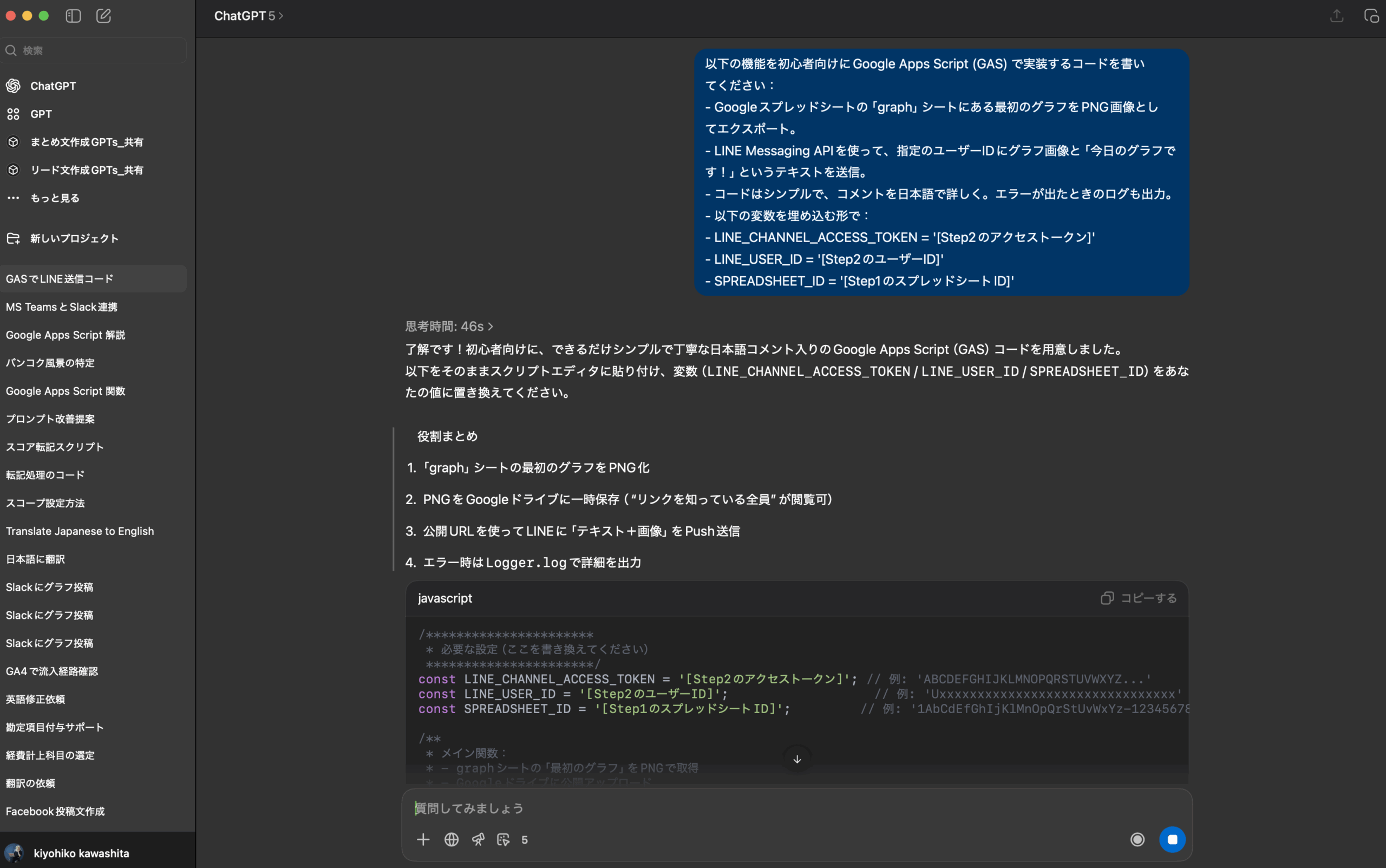Toggle the sidebar panel icon
Image resolution: width=1386 pixels, height=868 pixels.
point(73,16)
